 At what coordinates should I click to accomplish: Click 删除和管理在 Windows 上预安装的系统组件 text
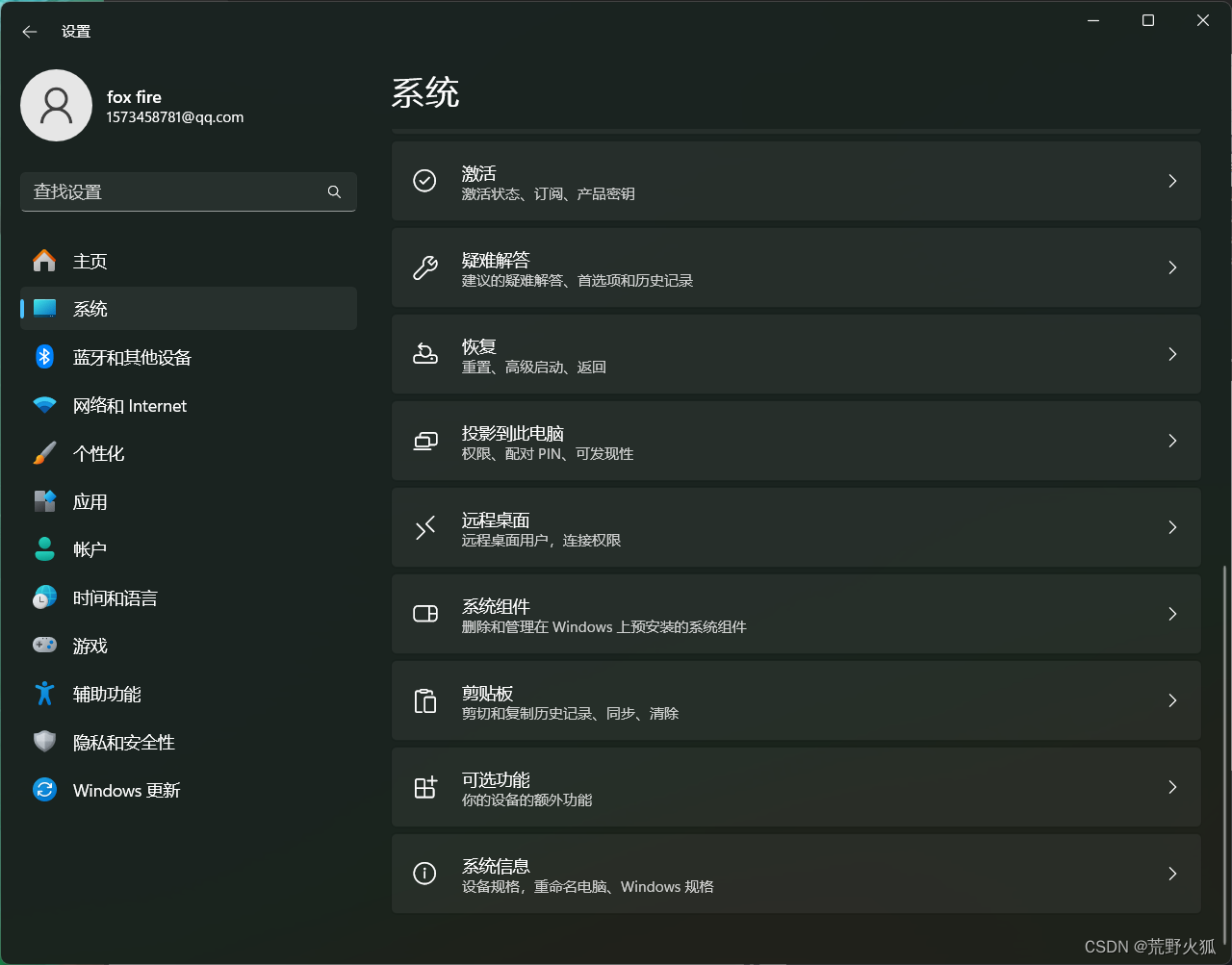click(604, 627)
